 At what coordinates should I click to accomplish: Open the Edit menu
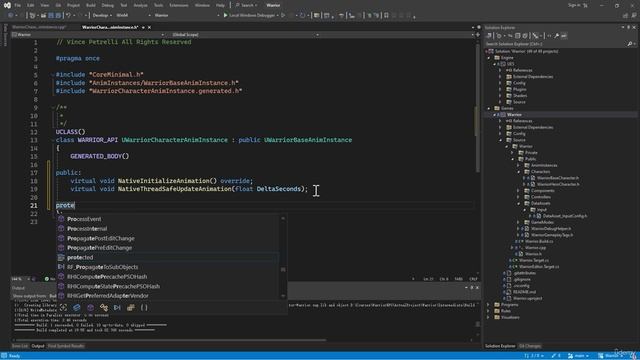point(31,5)
